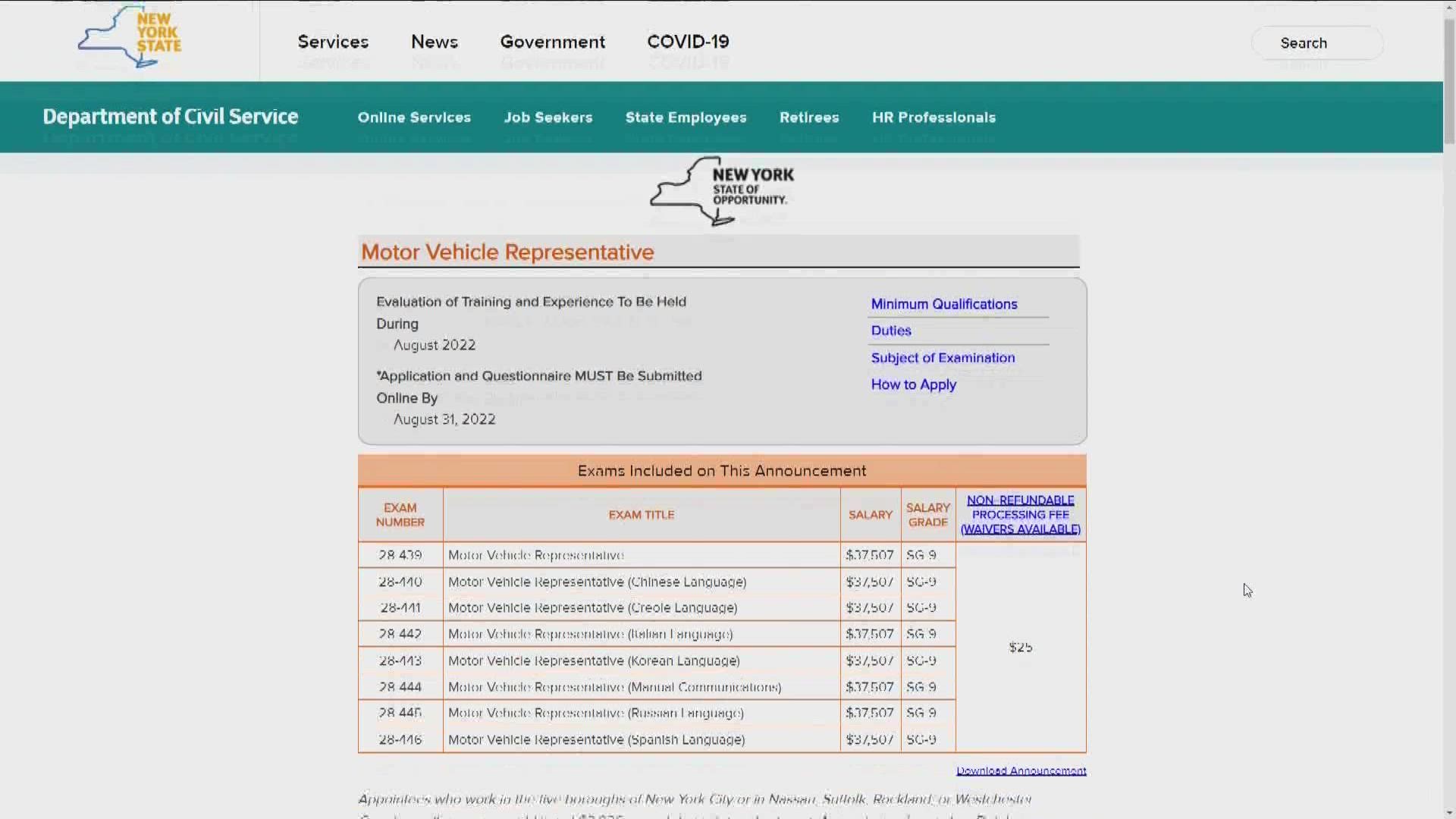The height and width of the screenshot is (819, 1456).
Task: Click the Search field
Action: click(1316, 43)
